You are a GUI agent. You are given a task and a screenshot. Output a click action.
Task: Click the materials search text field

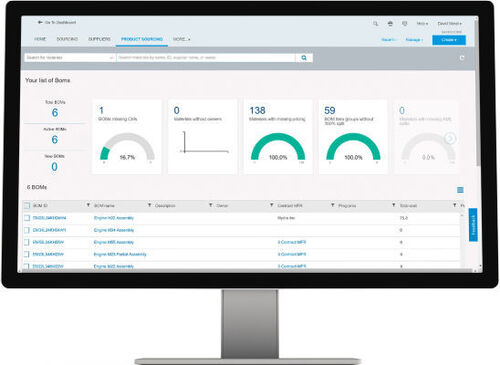[206, 58]
